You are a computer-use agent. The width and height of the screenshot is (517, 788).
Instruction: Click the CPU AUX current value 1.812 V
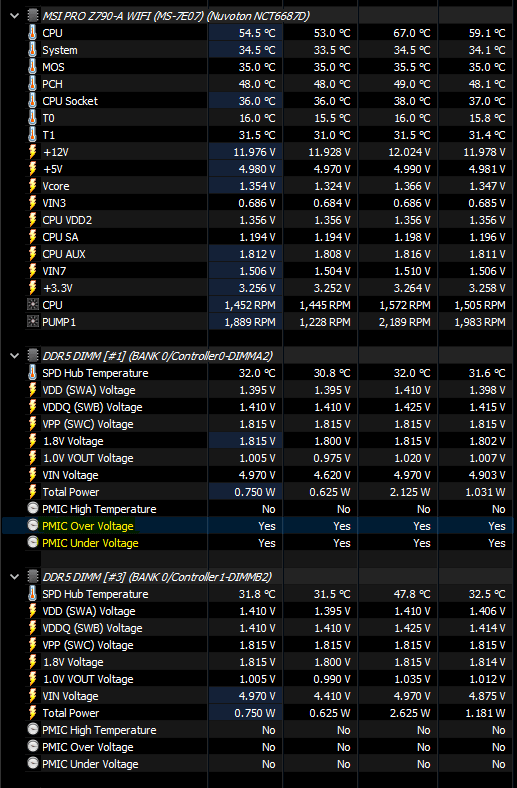coord(257,254)
